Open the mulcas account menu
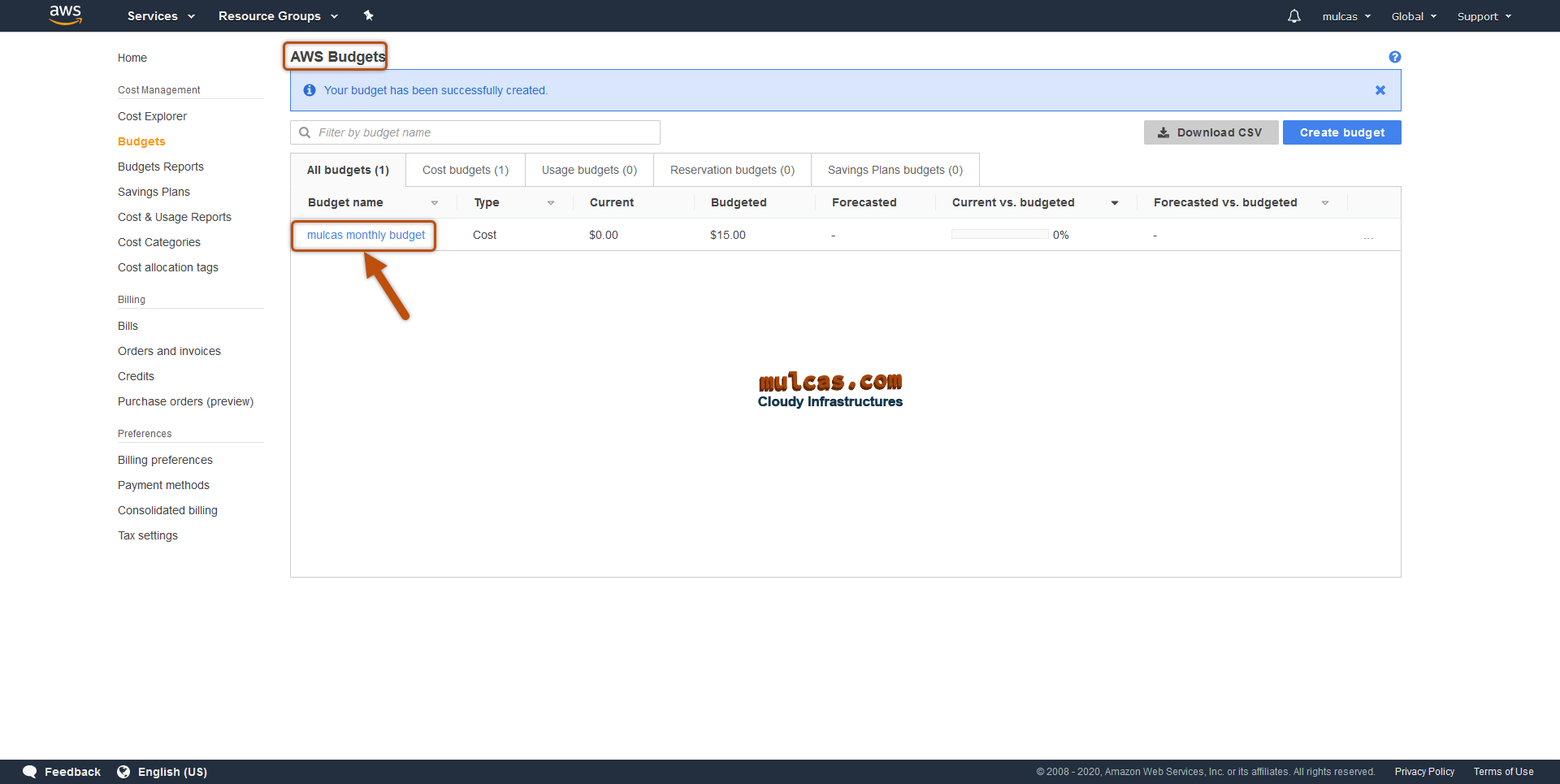Viewport: 1560px width, 784px height. (1346, 16)
